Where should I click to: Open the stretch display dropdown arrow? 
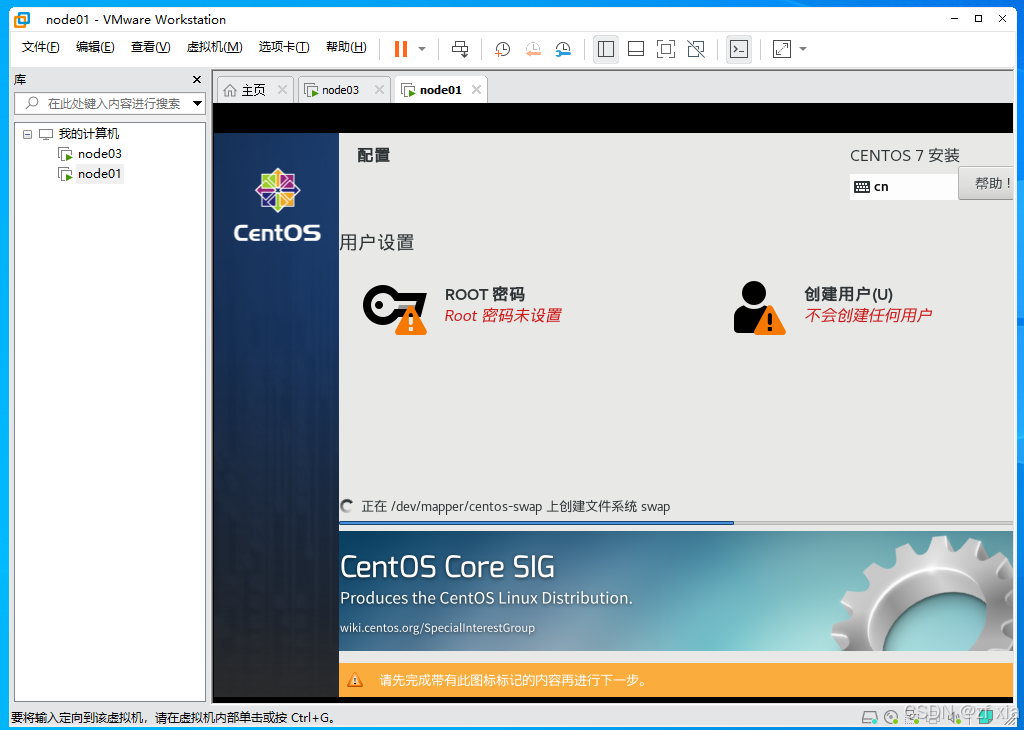(x=803, y=49)
